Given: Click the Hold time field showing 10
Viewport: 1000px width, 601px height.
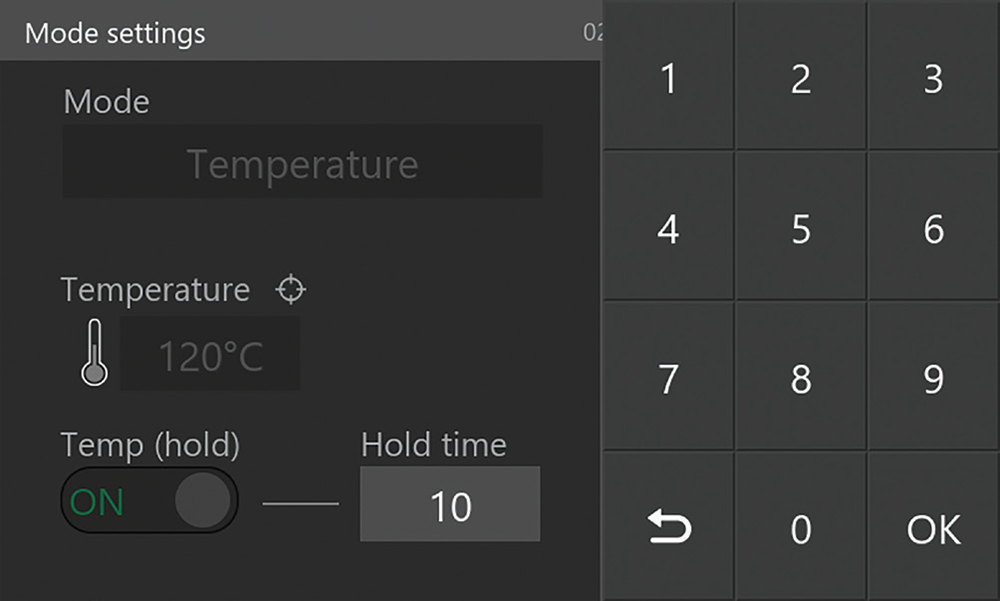Looking at the screenshot, I should point(450,505).
